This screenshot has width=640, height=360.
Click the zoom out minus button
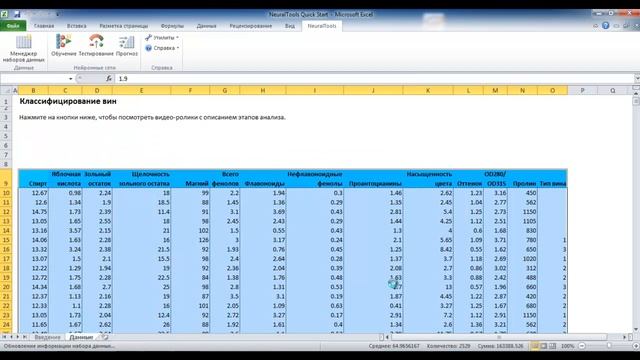(x=582, y=346)
